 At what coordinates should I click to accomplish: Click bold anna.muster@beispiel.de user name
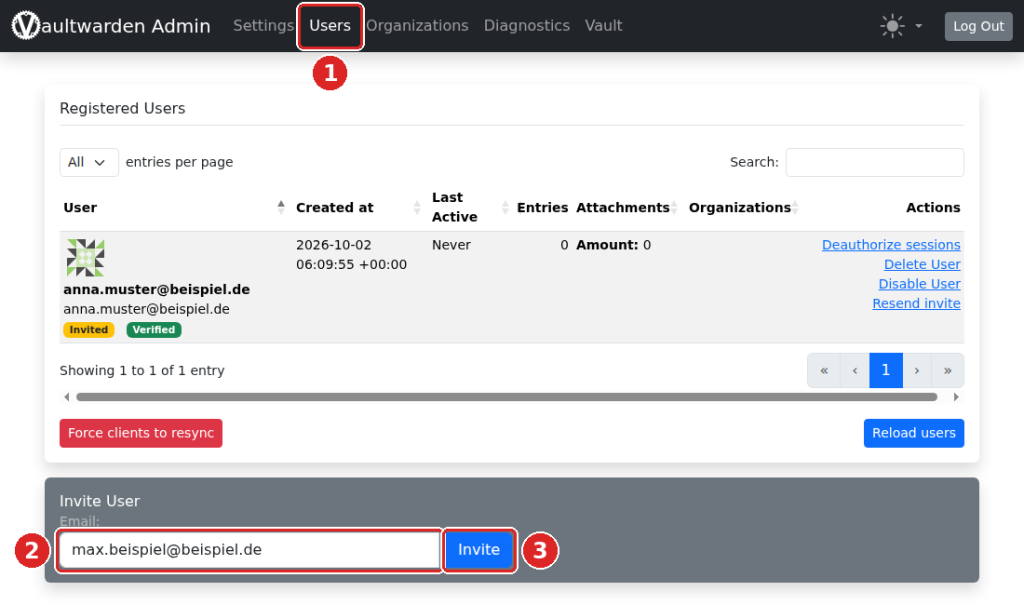pos(157,289)
